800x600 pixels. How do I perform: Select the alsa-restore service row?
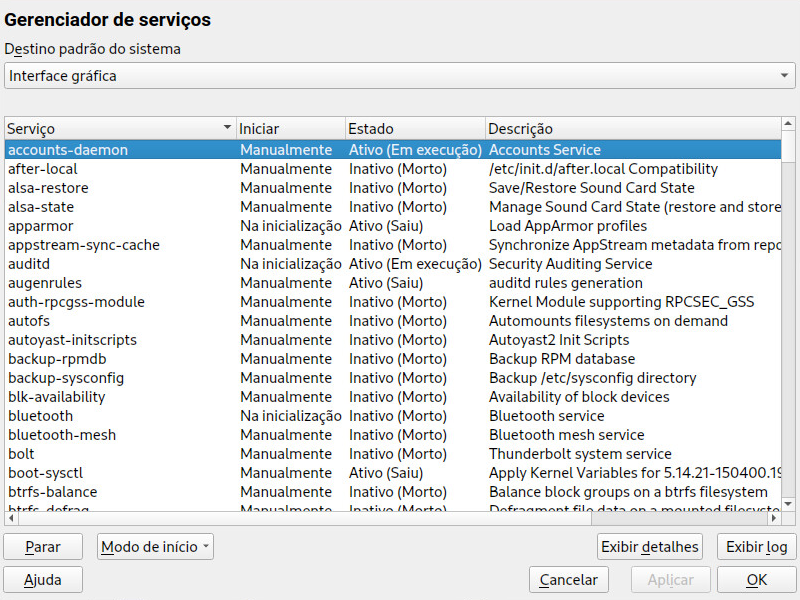click(393, 188)
